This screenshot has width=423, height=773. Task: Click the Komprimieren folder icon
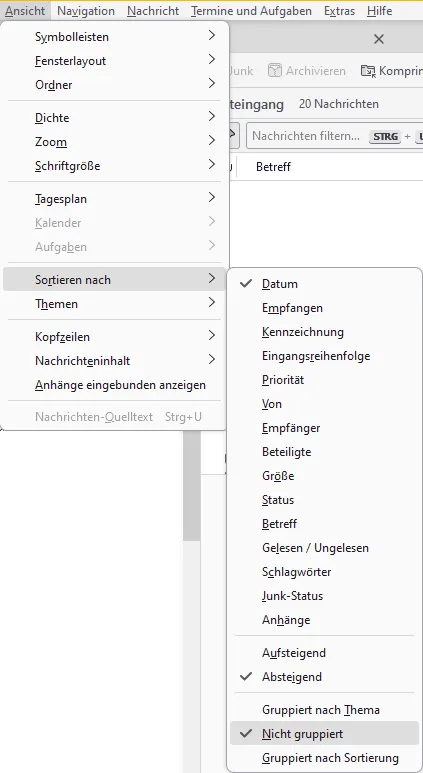click(x=368, y=71)
